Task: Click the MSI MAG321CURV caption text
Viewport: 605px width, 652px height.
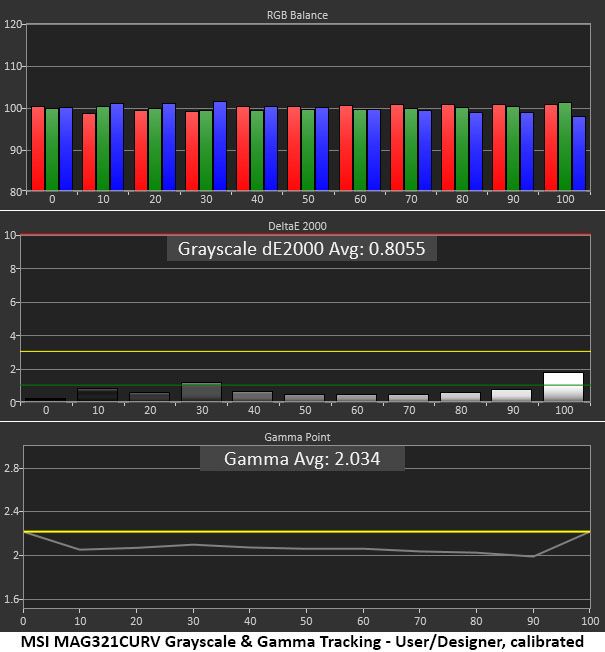Action: coord(302,642)
